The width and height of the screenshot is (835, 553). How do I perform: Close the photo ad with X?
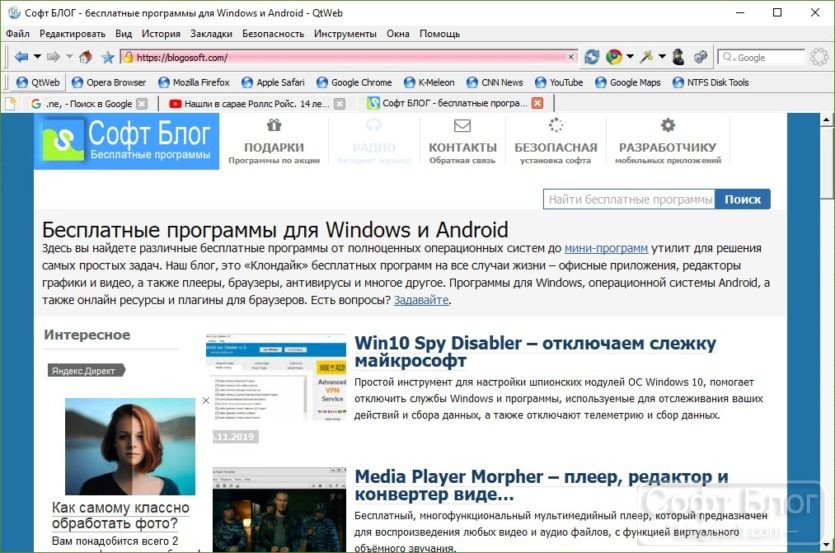click(x=206, y=401)
